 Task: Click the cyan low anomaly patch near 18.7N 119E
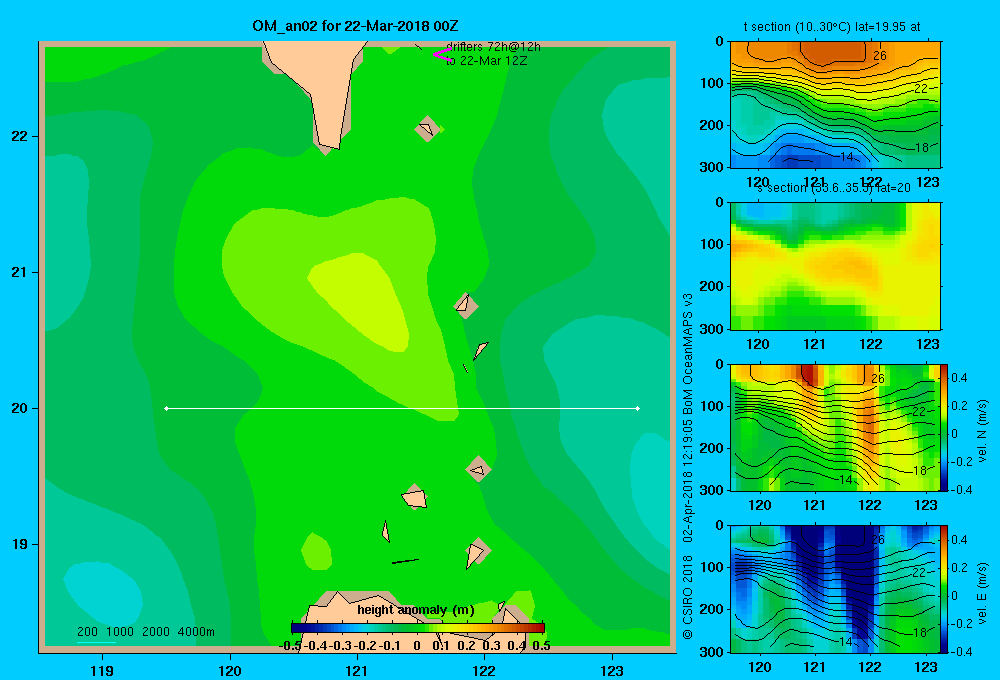[x=102, y=593]
